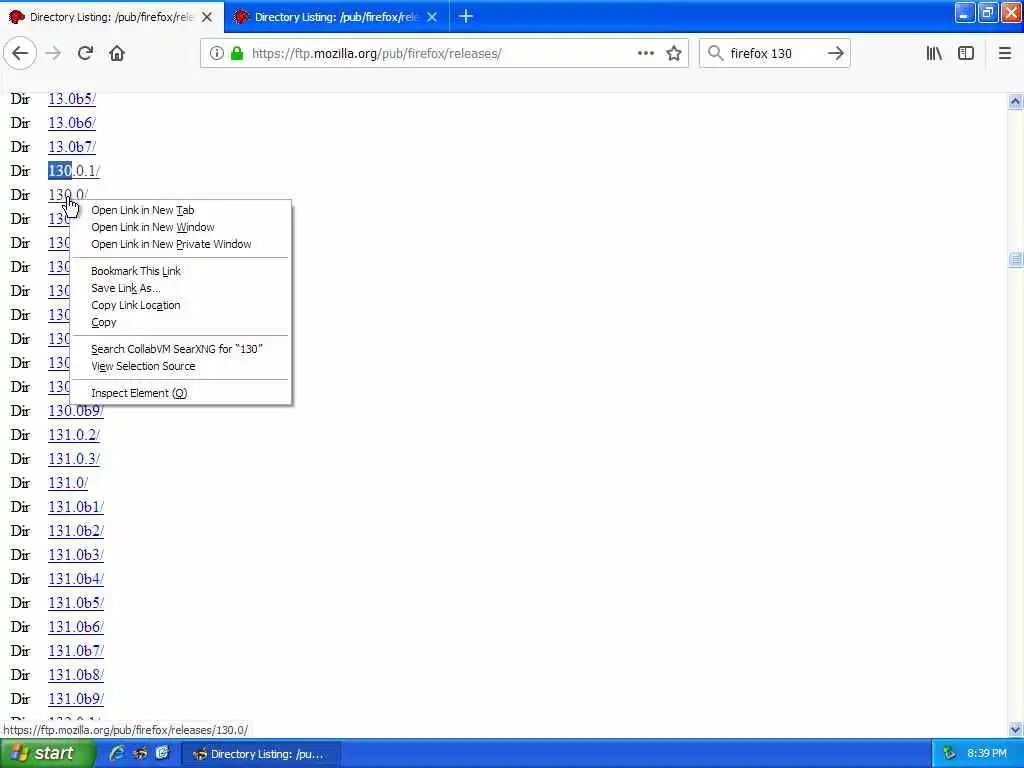The height and width of the screenshot is (768, 1024).
Task: Select the first Directory Listing tab
Action: point(112,17)
